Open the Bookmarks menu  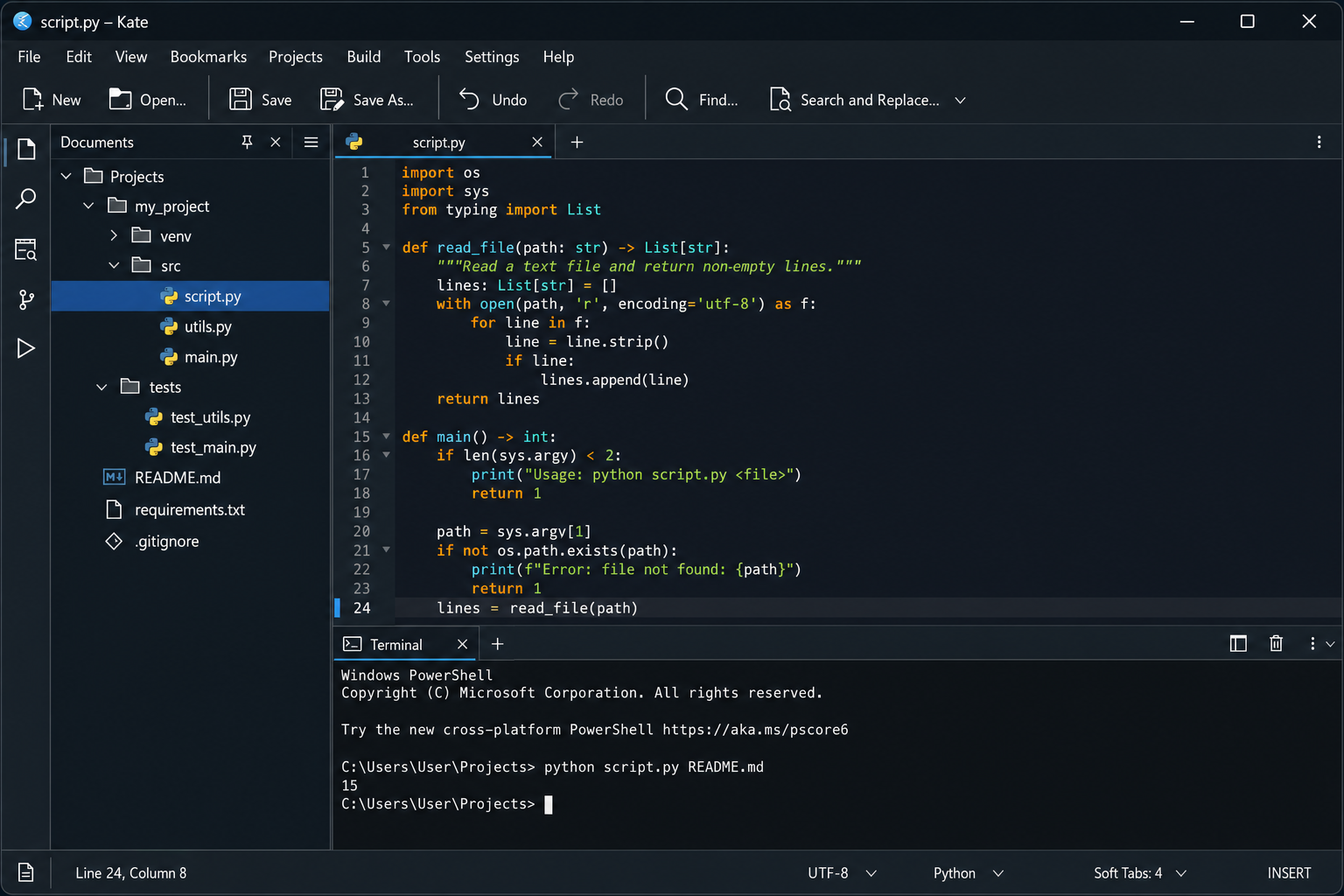(x=208, y=57)
